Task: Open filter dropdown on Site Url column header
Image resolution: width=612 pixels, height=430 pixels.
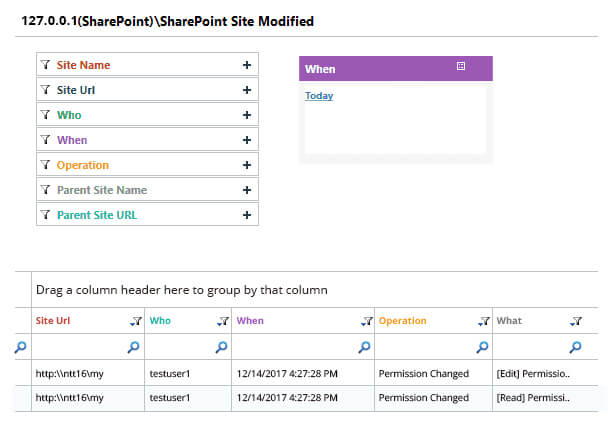Action: (x=136, y=321)
